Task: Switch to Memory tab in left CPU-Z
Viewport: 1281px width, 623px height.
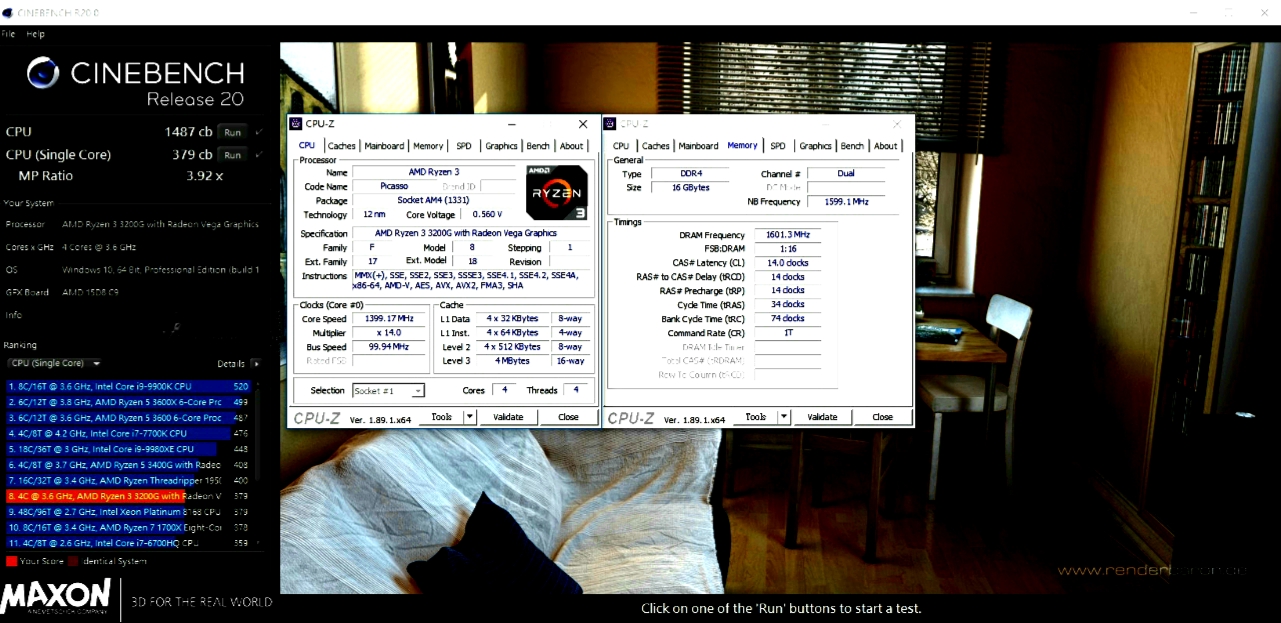Action: tap(428, 146)
